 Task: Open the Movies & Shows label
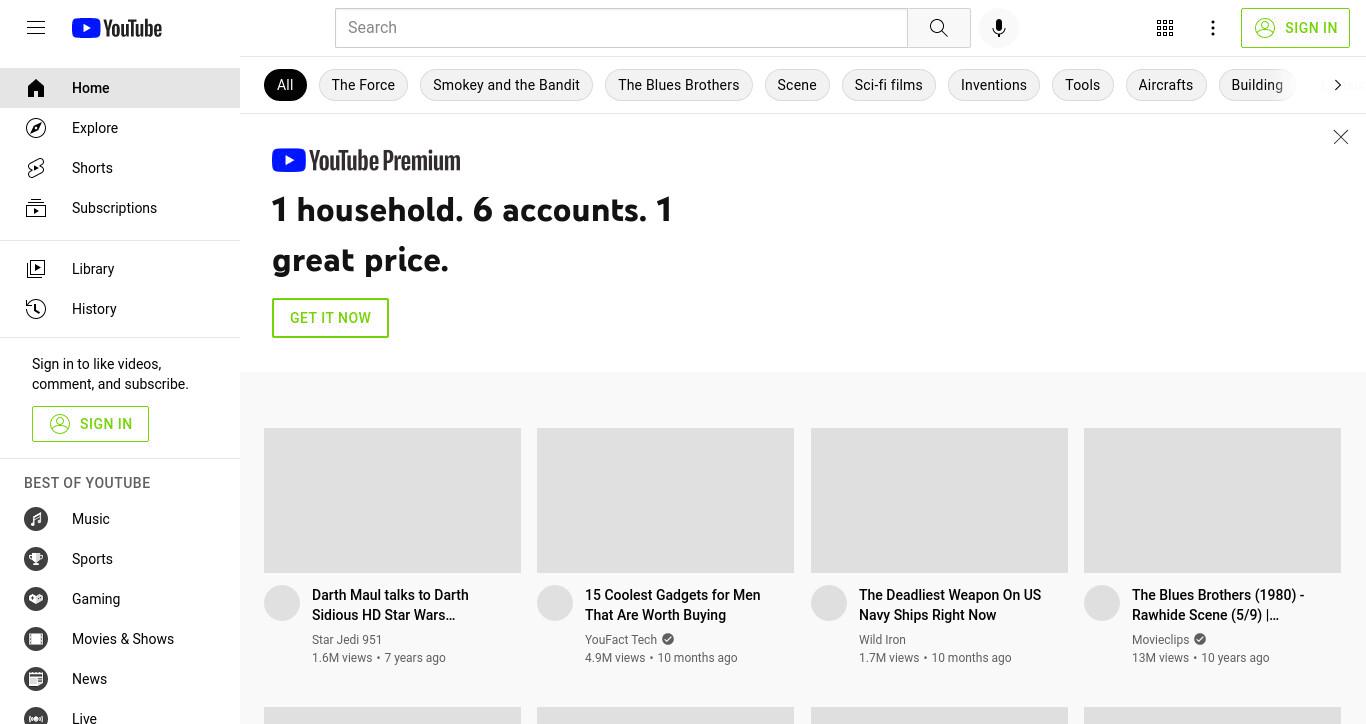(x=123, y=639)
